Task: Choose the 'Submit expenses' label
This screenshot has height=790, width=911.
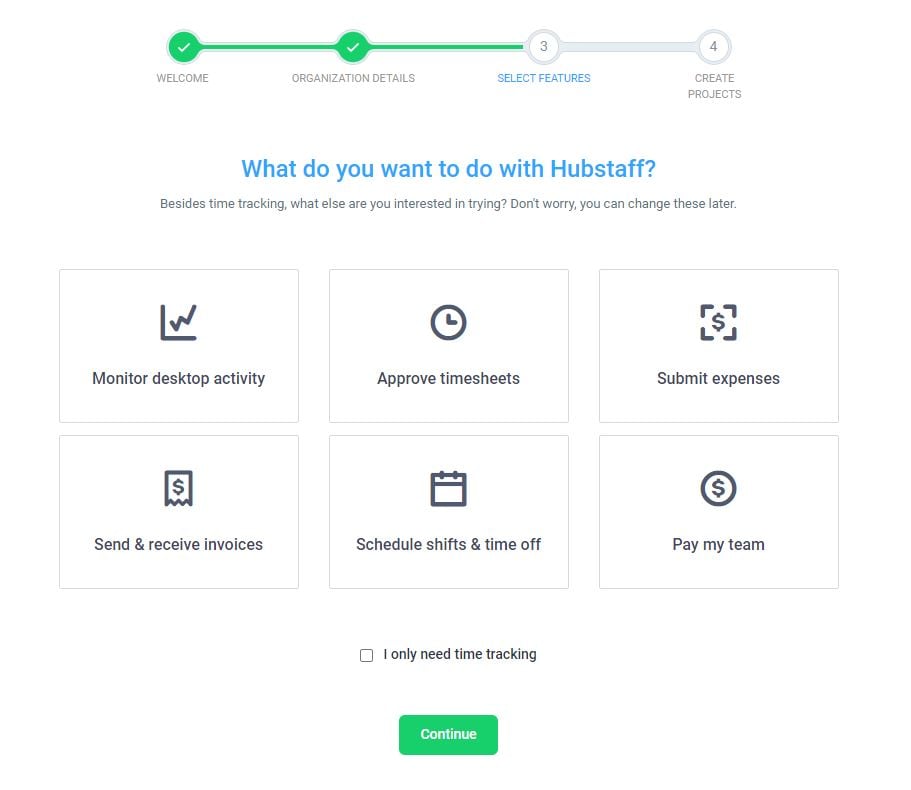Action: (x=718, y=379)
